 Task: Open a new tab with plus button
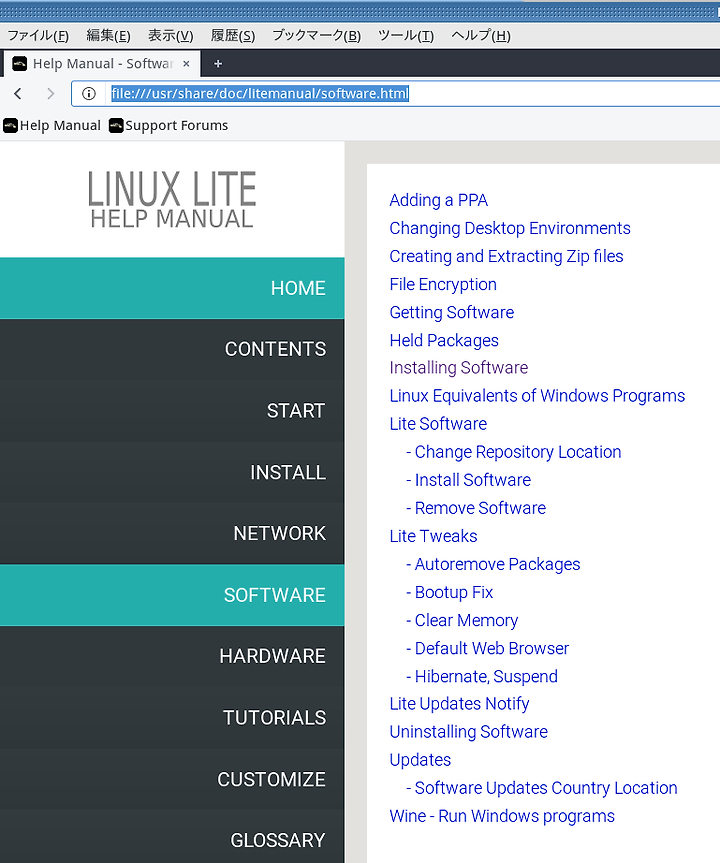click(218, 64)
